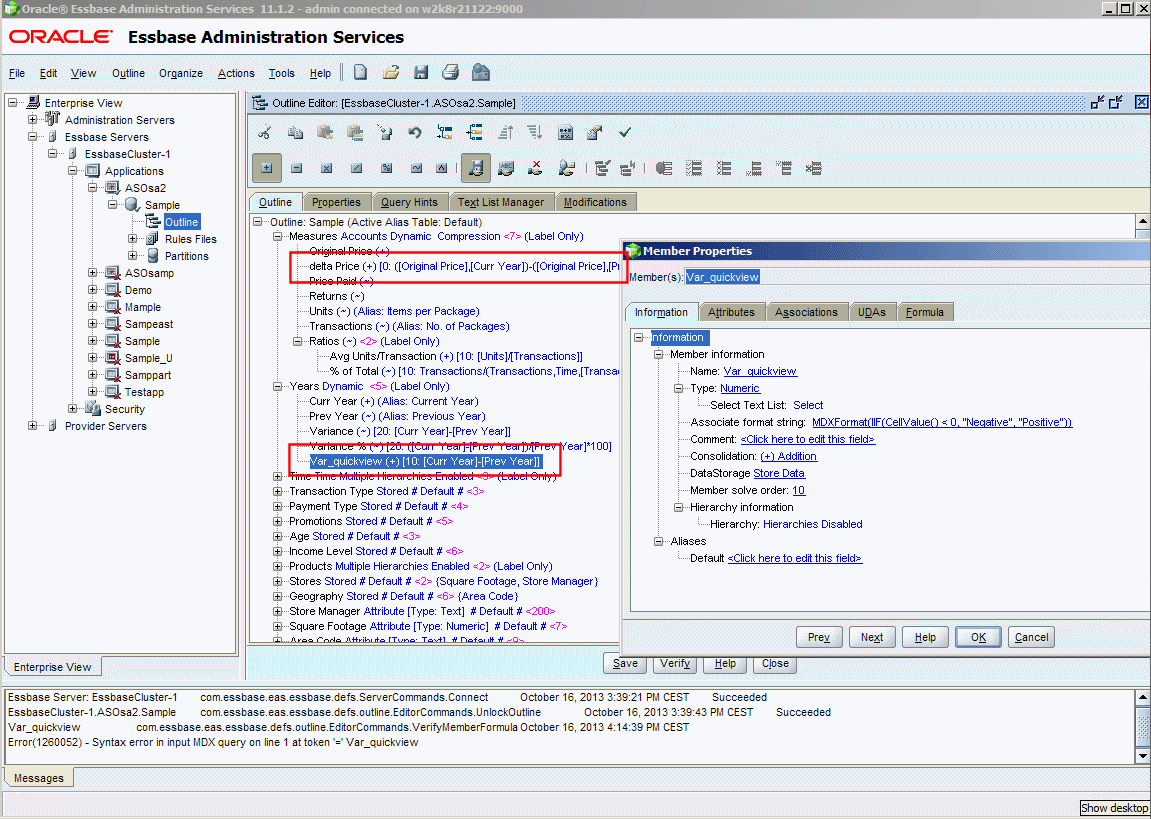Image resolution: width=1151 pixels, height=819 pixels.
Task: Collapse the Aliases section in Member Properties
Action: click(658, 541)
